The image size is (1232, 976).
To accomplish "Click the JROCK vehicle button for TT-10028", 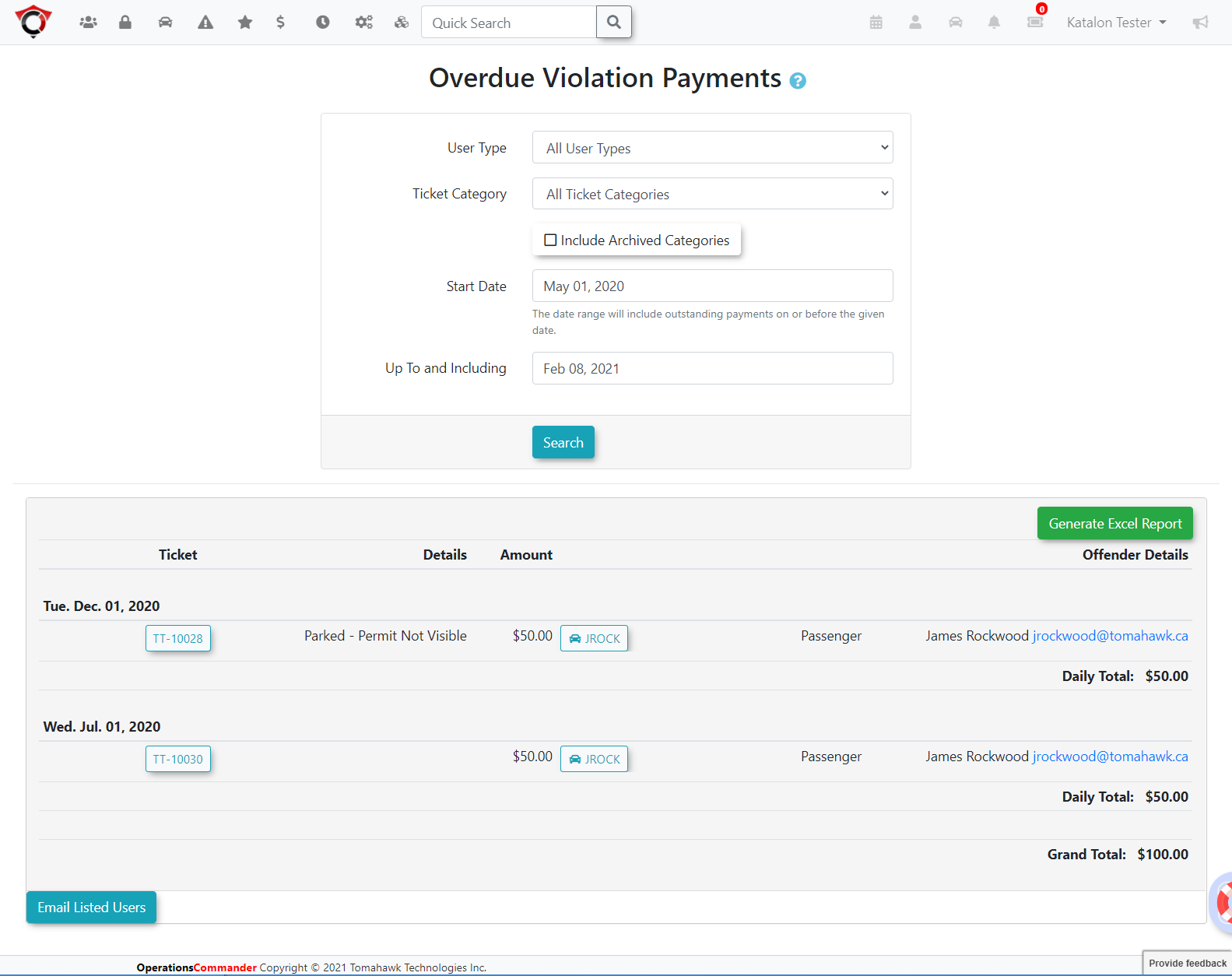I will (594, 638).
